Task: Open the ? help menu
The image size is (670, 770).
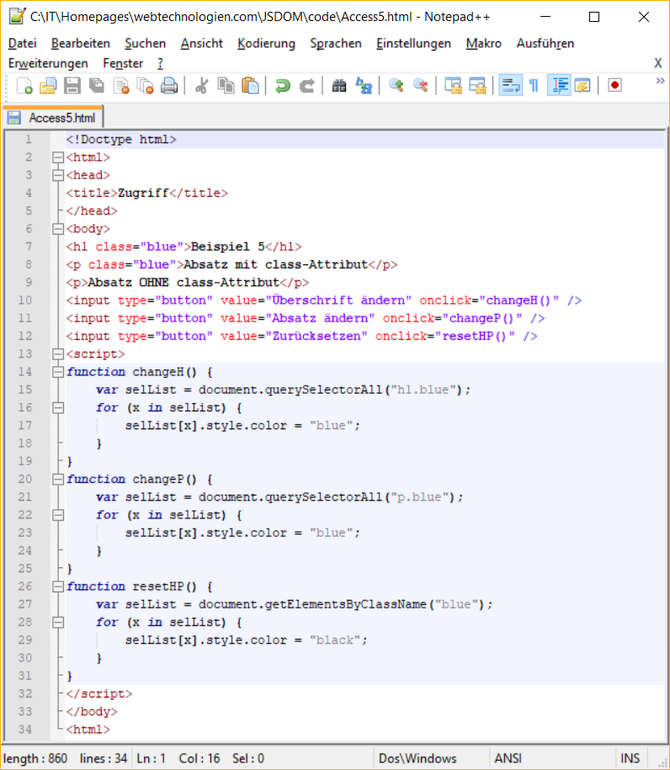Action: (x=160, y=63)
